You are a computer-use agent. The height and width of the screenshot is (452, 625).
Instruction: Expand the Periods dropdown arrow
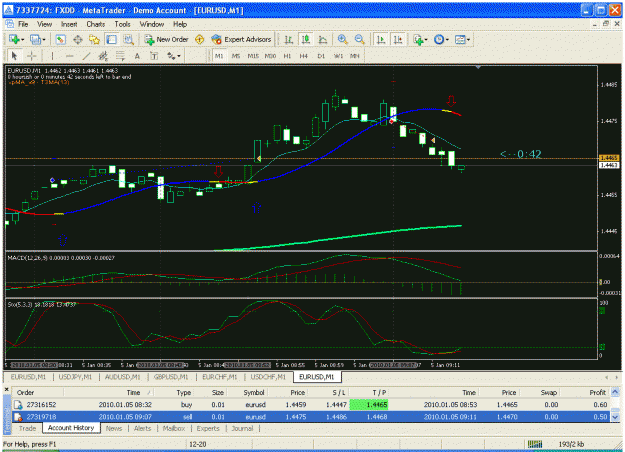(x=447, y=39)
